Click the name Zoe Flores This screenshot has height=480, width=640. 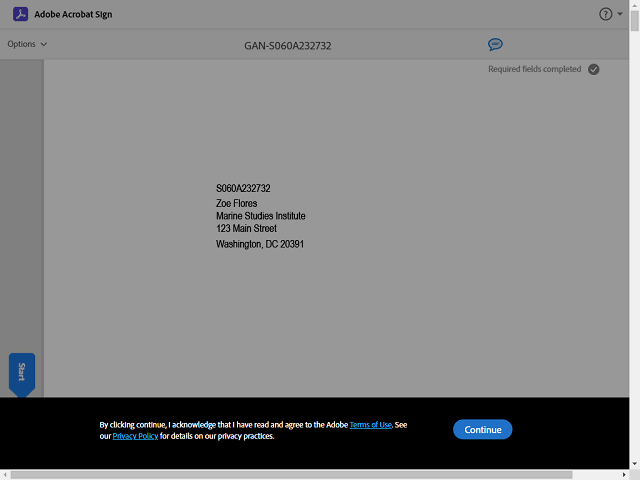236,203
